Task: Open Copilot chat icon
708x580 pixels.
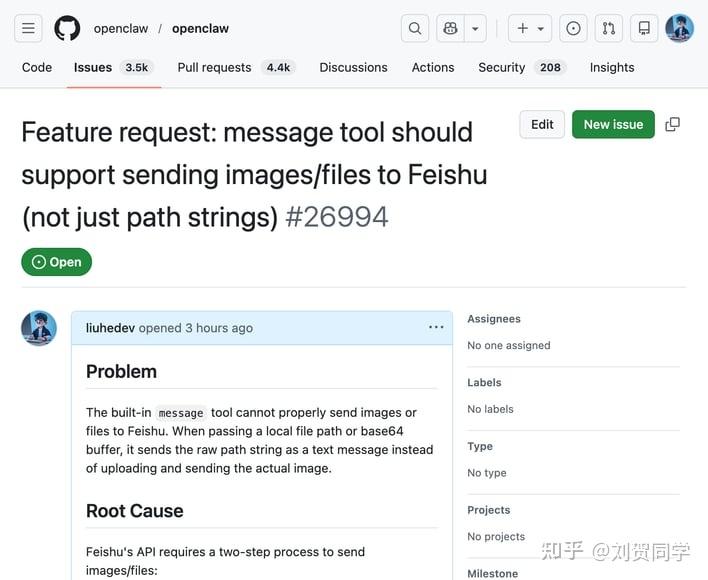Action: tap(450, 28)
